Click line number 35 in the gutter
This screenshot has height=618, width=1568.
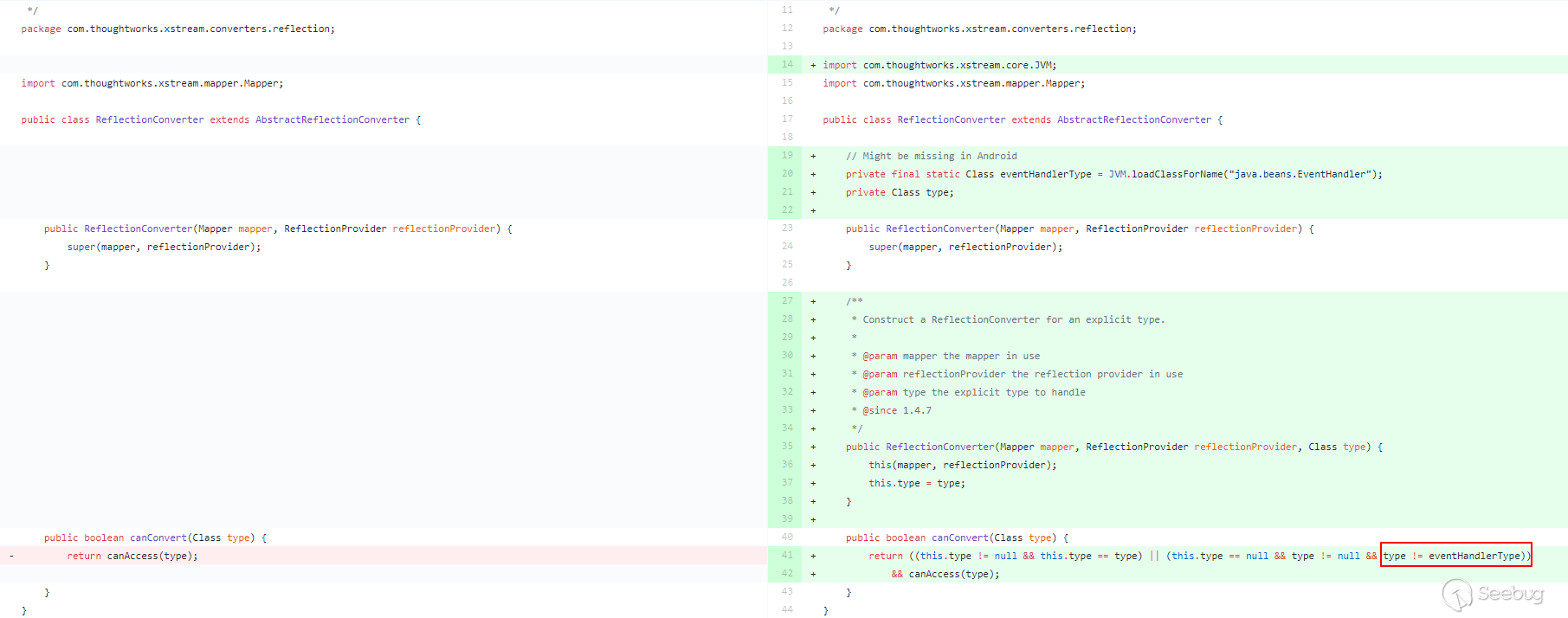click(787, 447)
